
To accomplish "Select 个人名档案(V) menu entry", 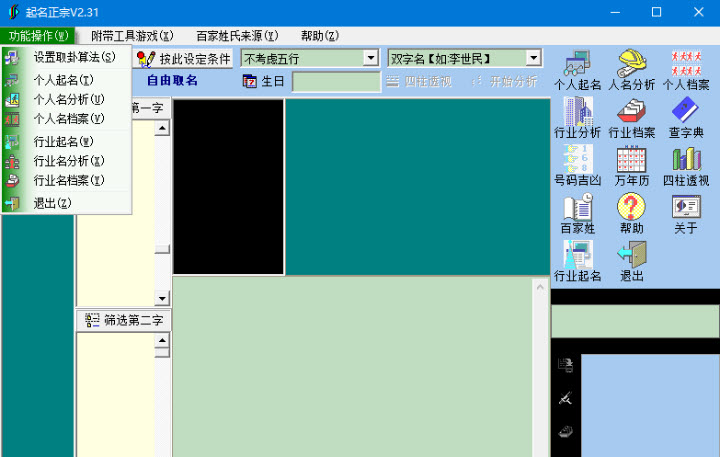I will coord(67,118).
